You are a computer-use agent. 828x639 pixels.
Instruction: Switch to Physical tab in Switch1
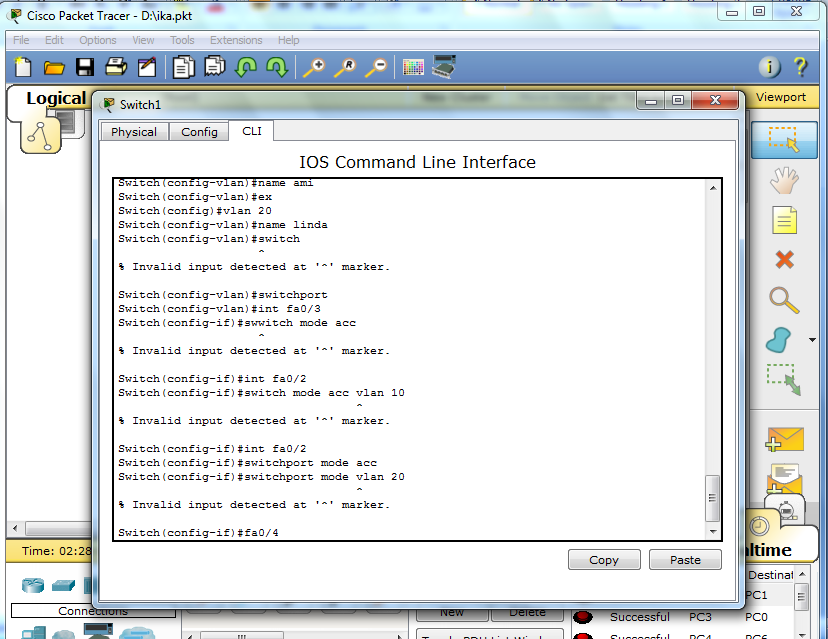click(134, 132)
